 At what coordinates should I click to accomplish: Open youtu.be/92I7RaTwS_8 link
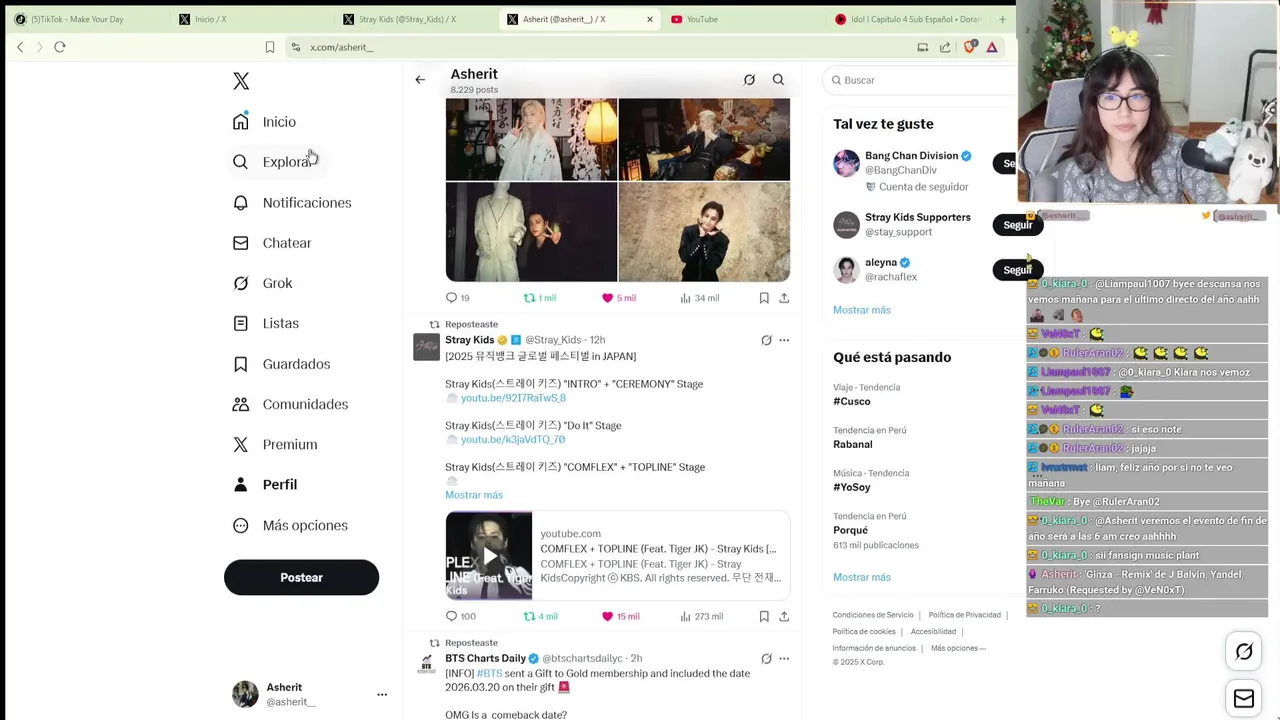tap(513, 398)
